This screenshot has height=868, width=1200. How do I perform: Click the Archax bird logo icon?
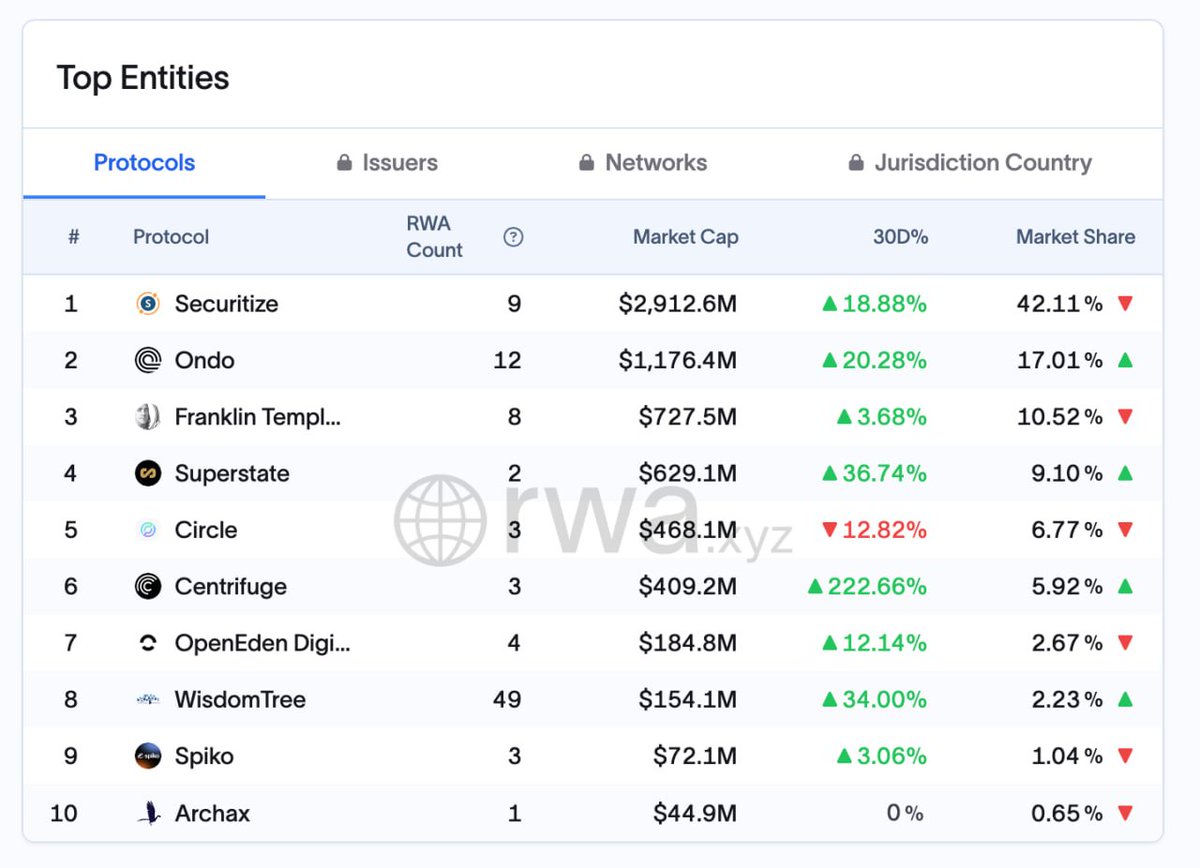pyautogui.click(x=148, y=813)
